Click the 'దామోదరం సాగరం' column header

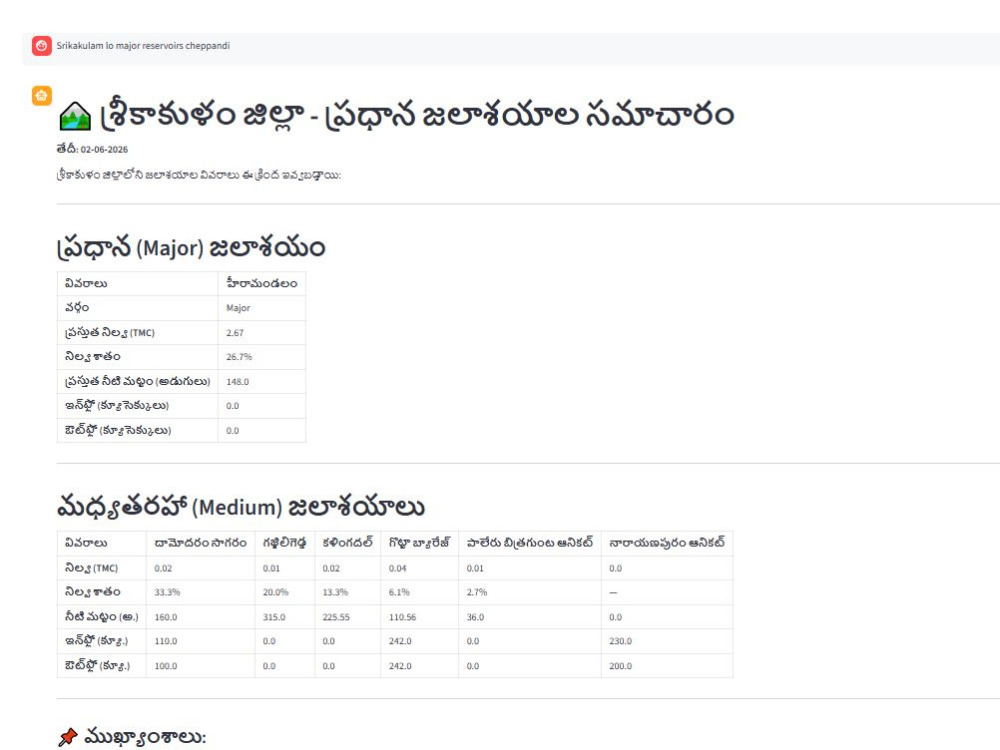[x=200, y=543]
